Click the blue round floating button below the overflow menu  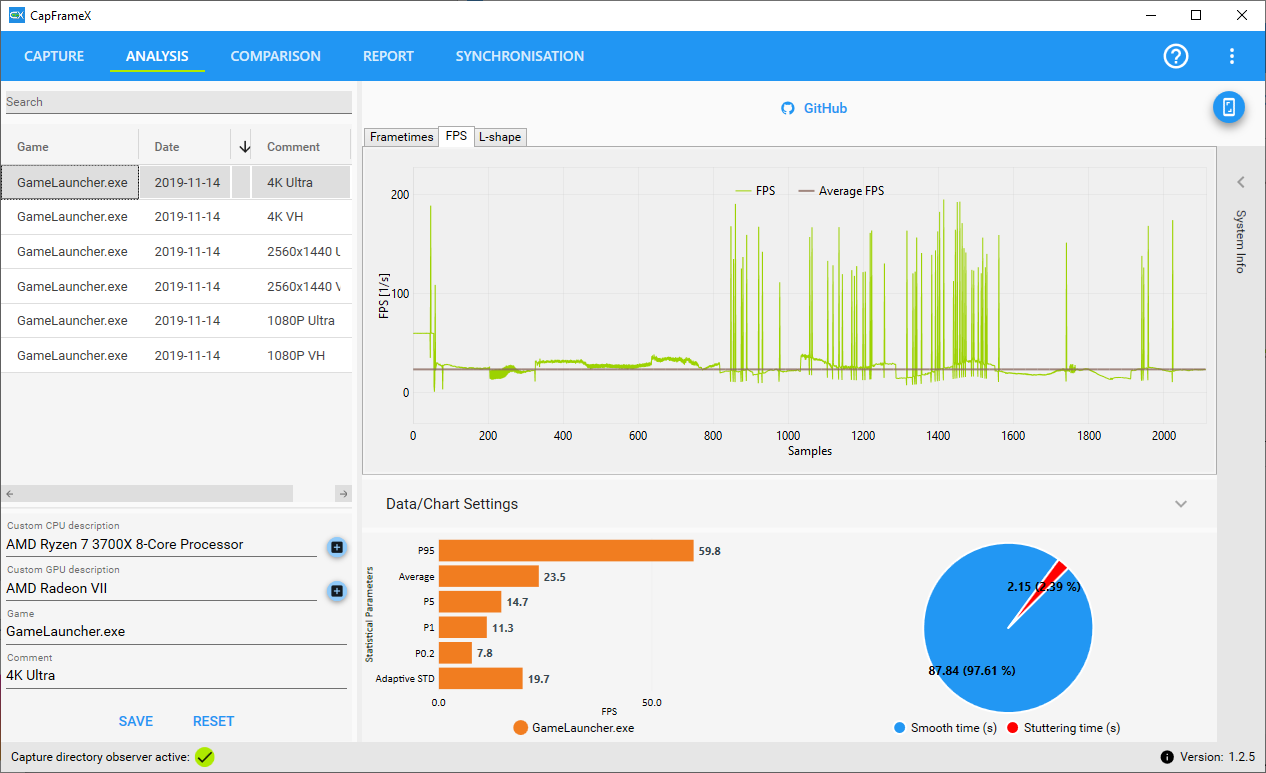(1229, 107)
